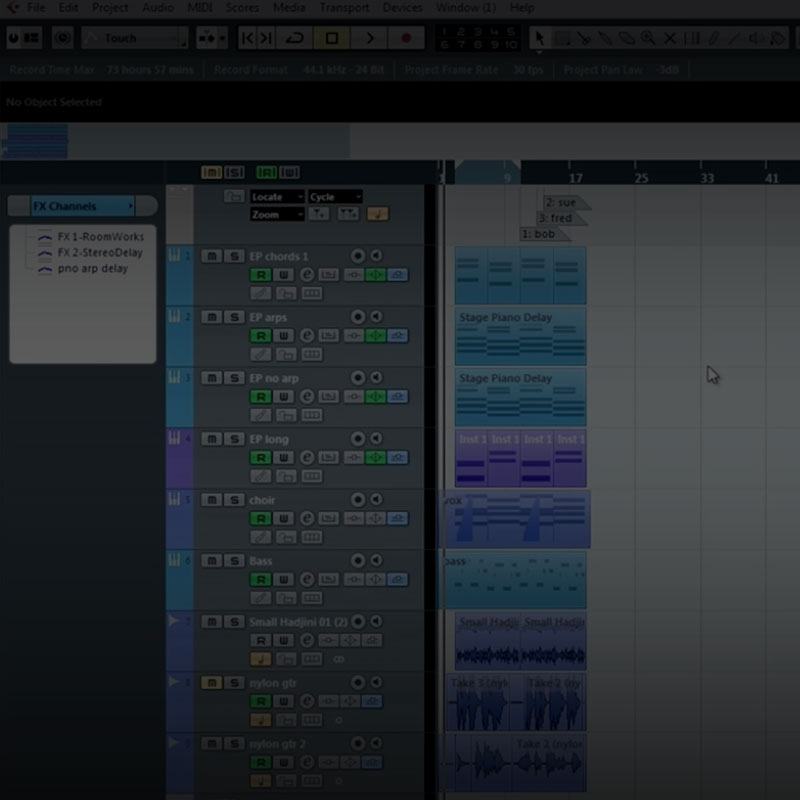Select the Zoom magnifier tool
Viewport: 800px width, 800px height.
(x=648, y=38)
